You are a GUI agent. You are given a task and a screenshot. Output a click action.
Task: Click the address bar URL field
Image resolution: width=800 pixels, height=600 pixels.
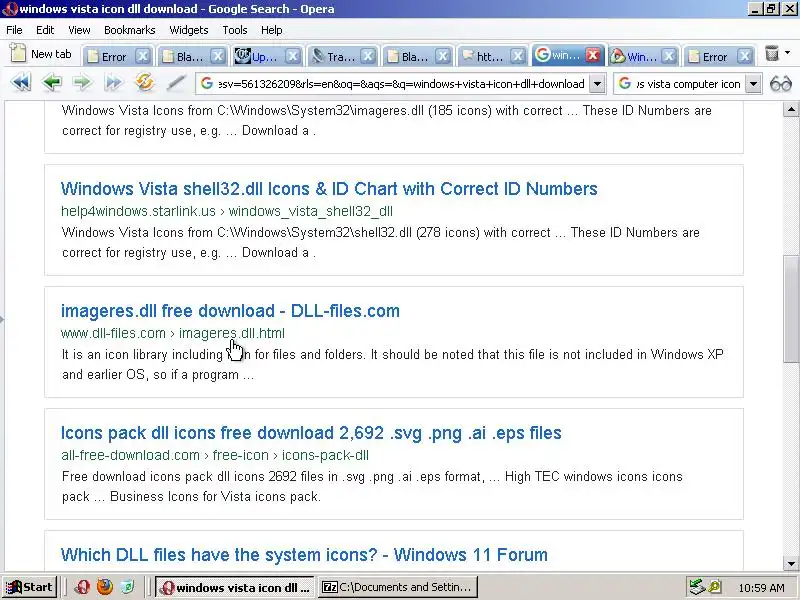tap(401, 84)
